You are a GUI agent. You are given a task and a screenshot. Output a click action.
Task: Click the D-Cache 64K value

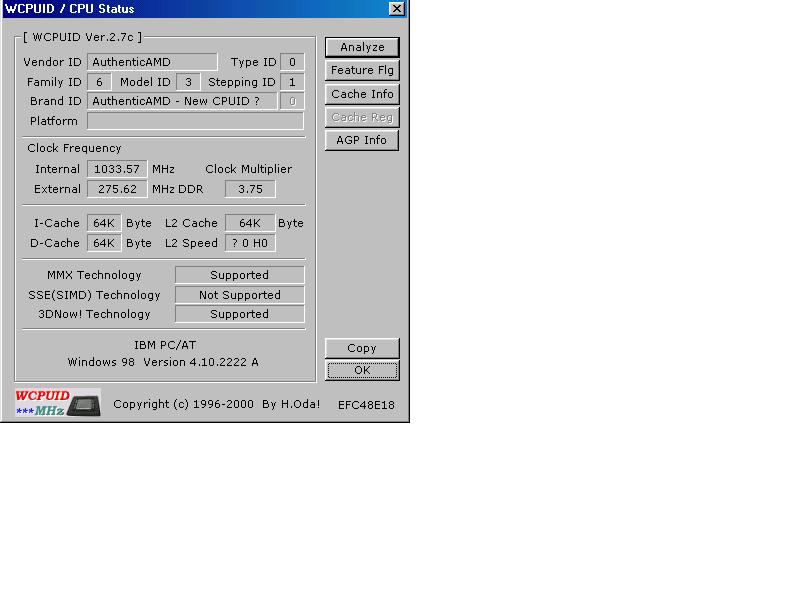click(104, 243)
